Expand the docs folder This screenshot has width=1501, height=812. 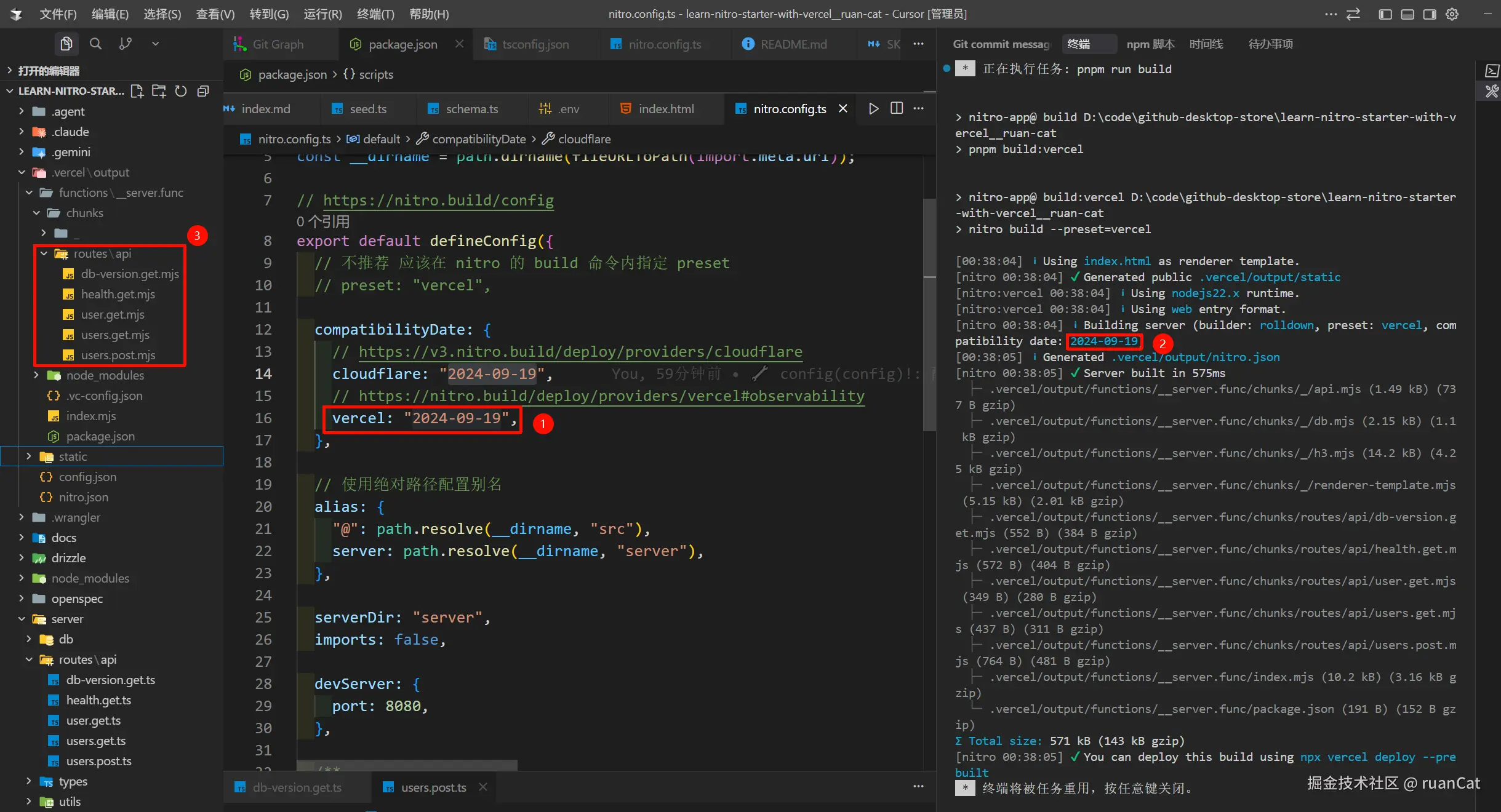pos(64,538)
